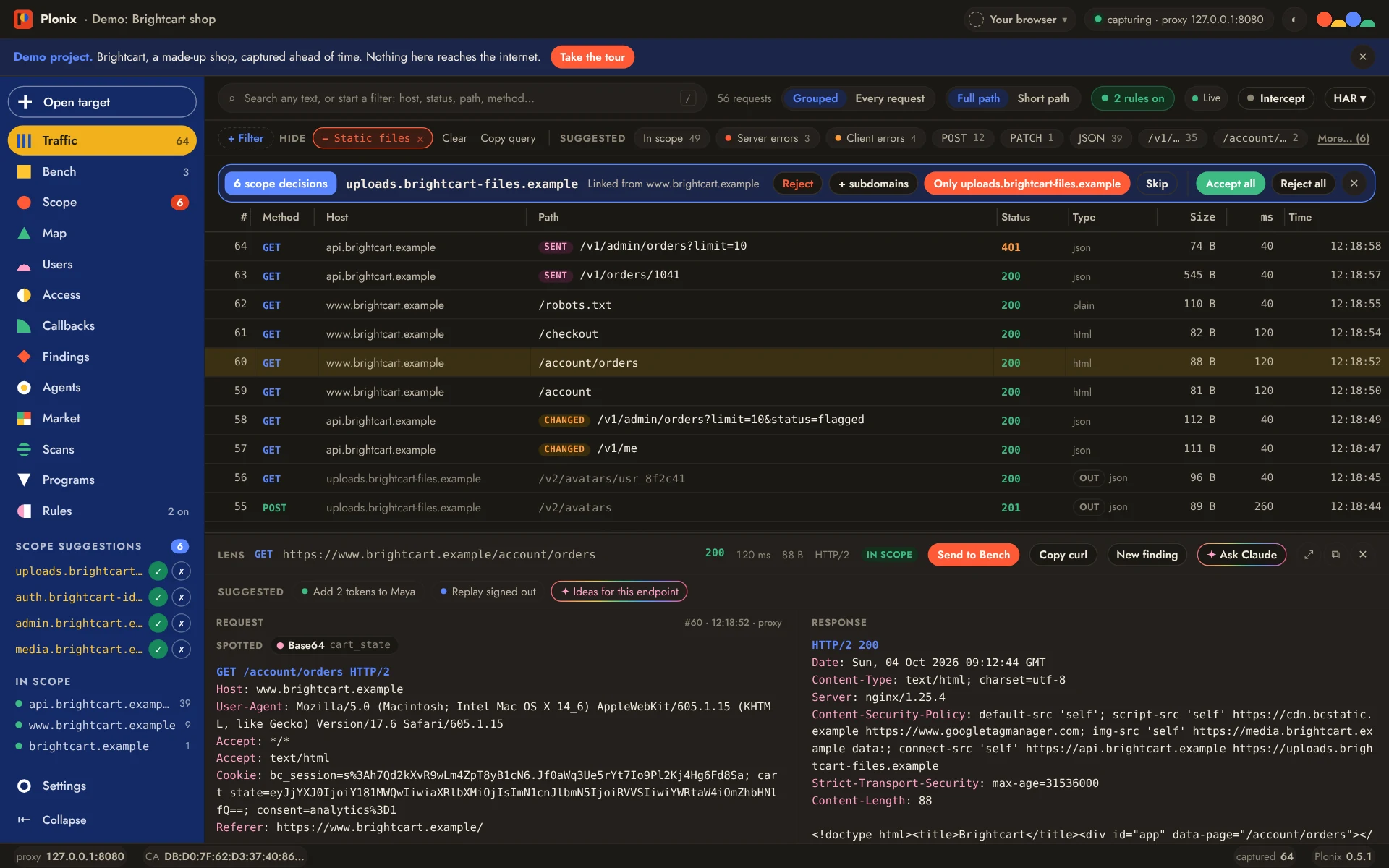Select Short path display
Image resolution: width=1389 pixels, height=868 pixels.
[1042, 98]
